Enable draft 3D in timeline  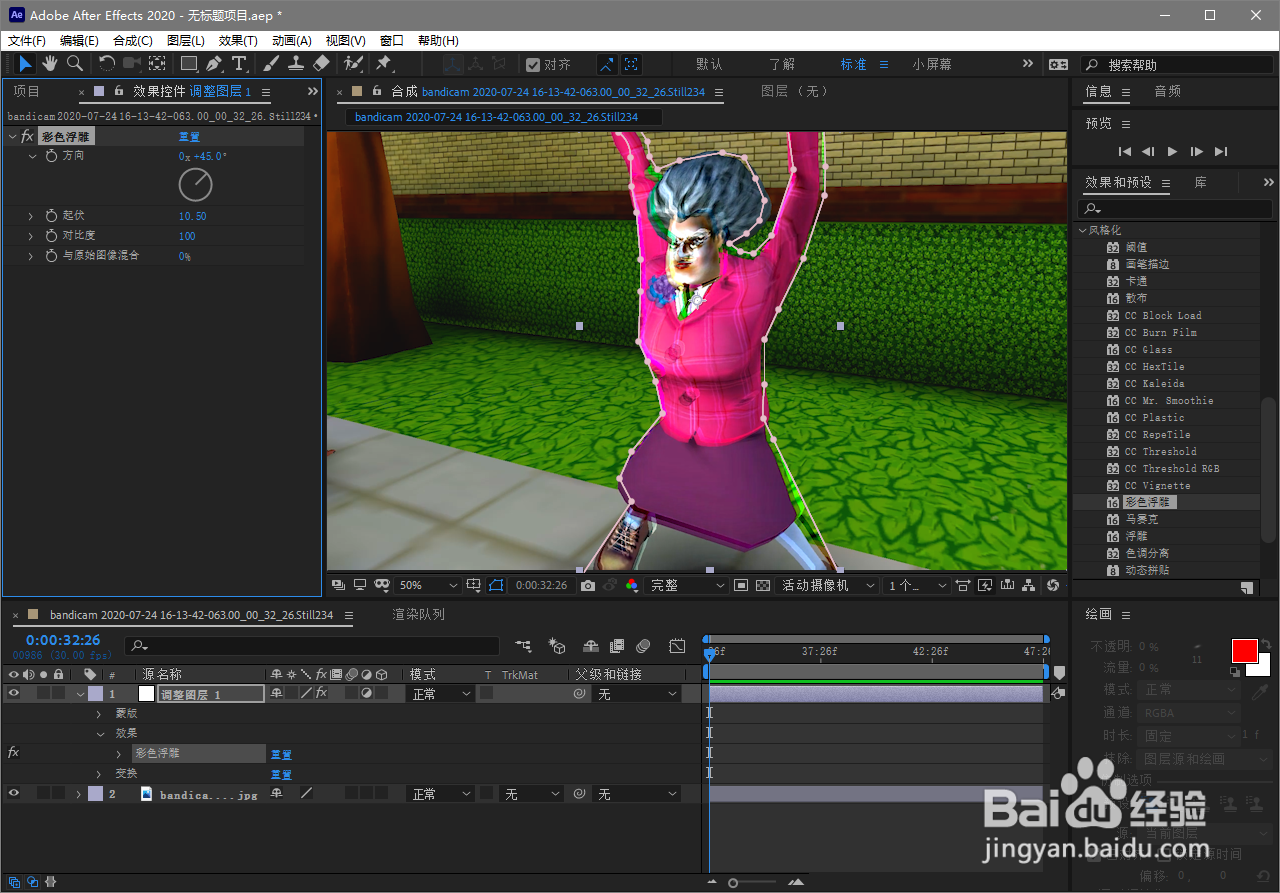point(557,647)
